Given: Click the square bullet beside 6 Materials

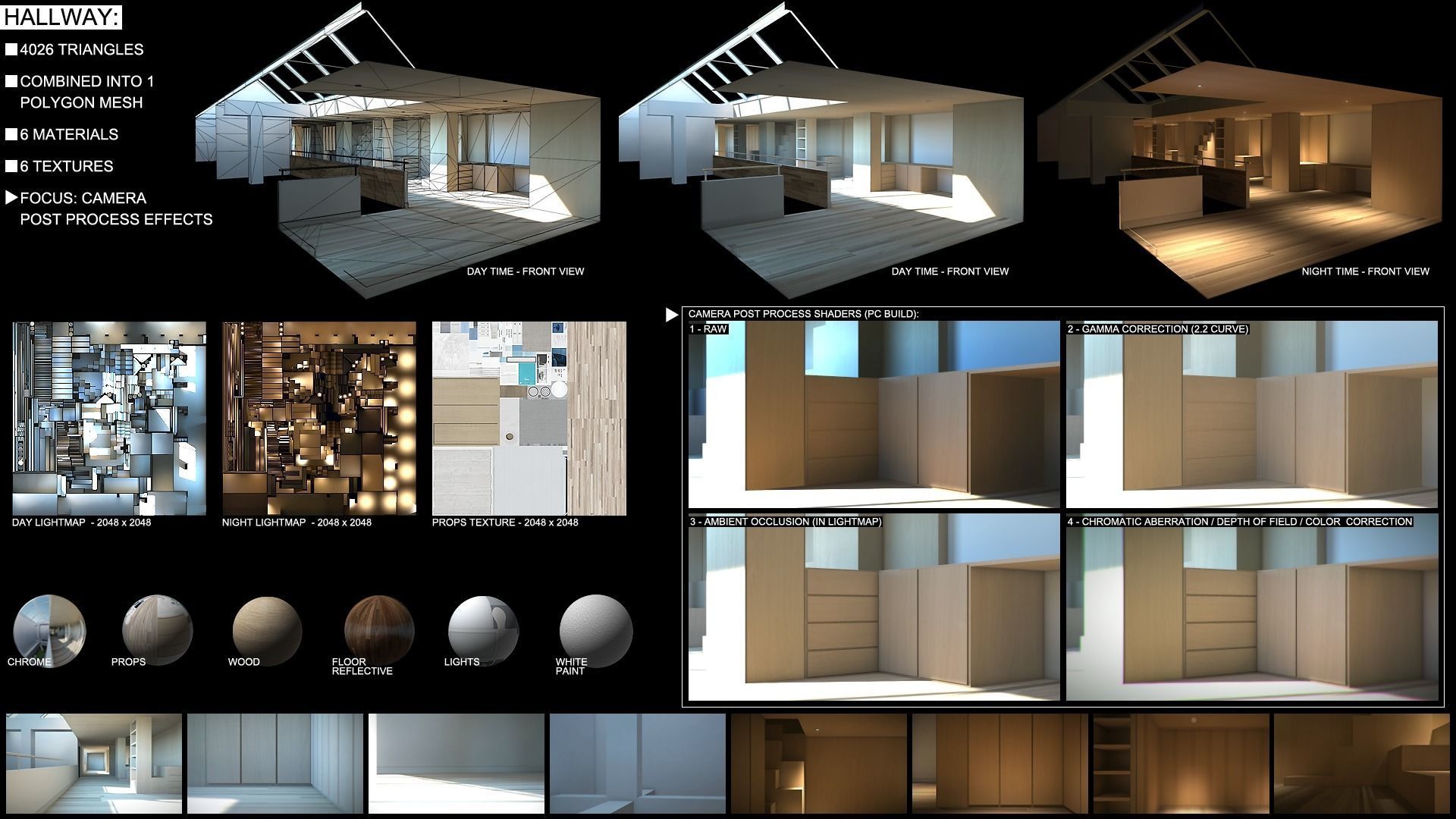Looking at the screenshot, I should coord(11,135).
